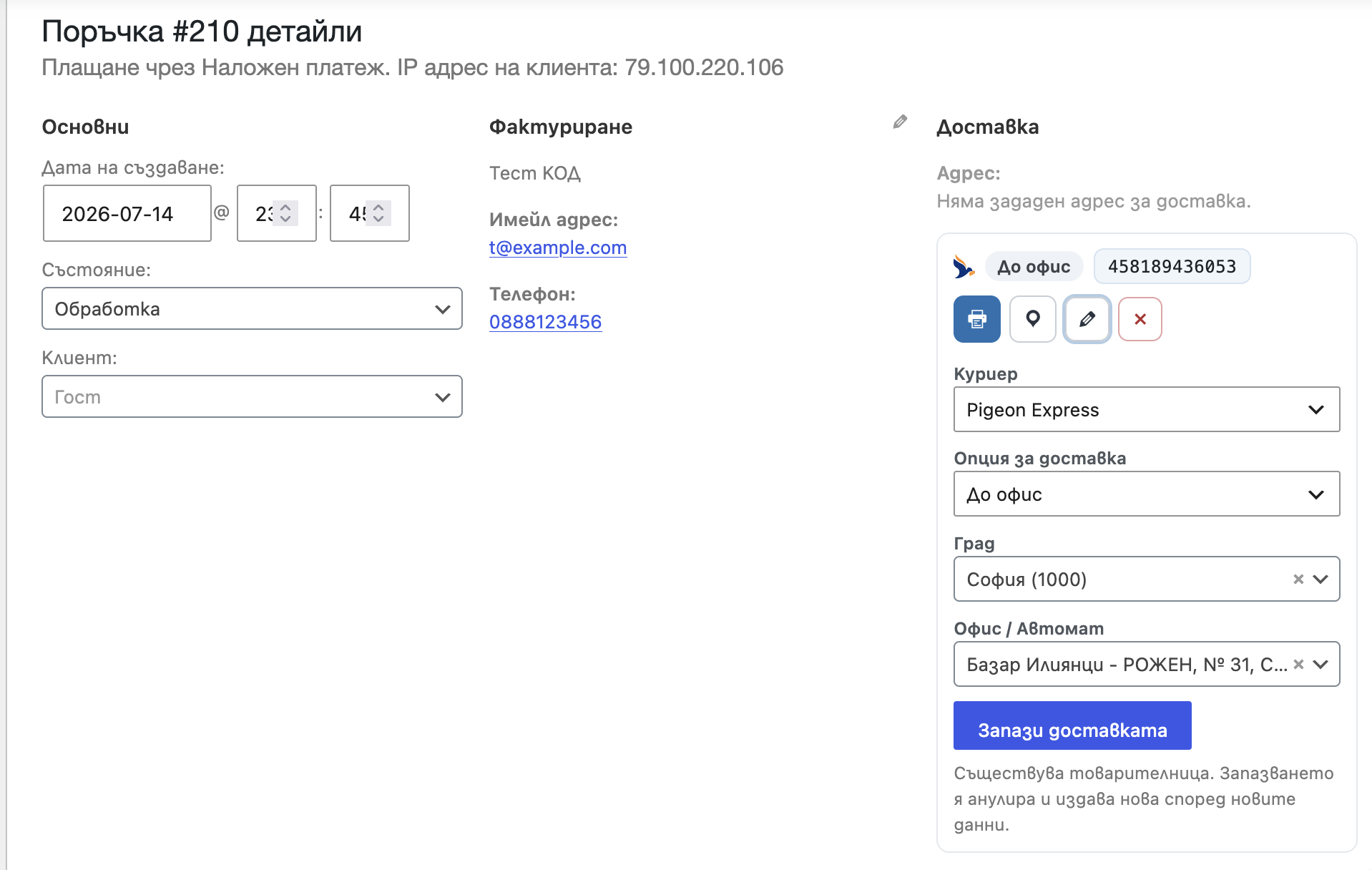Open the Клиент customer dropdown
The height and width of the screenshot is (870, 1372).
[252, 396]
